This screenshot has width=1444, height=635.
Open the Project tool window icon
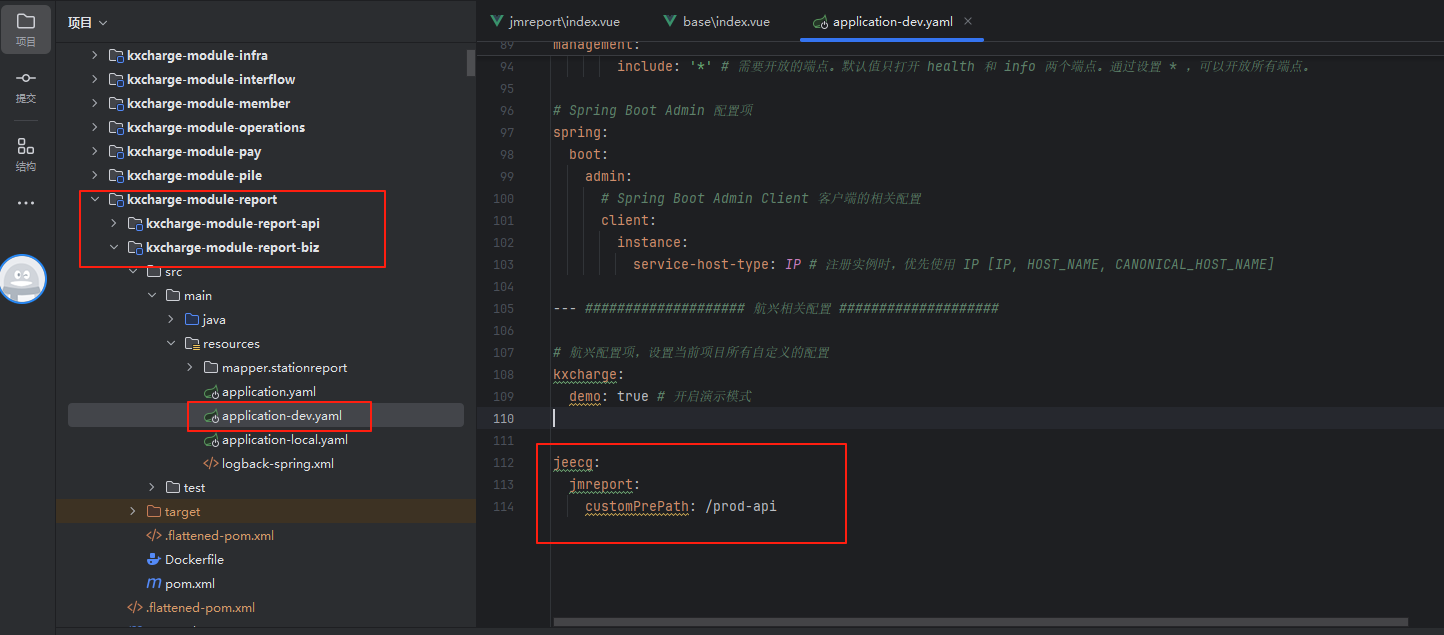26,28
